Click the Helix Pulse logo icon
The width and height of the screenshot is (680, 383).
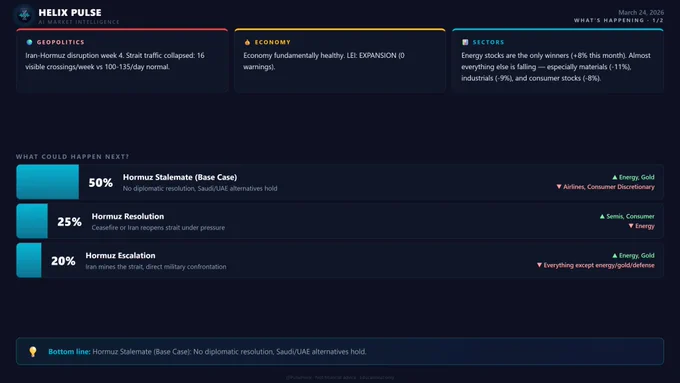point(24,15)
